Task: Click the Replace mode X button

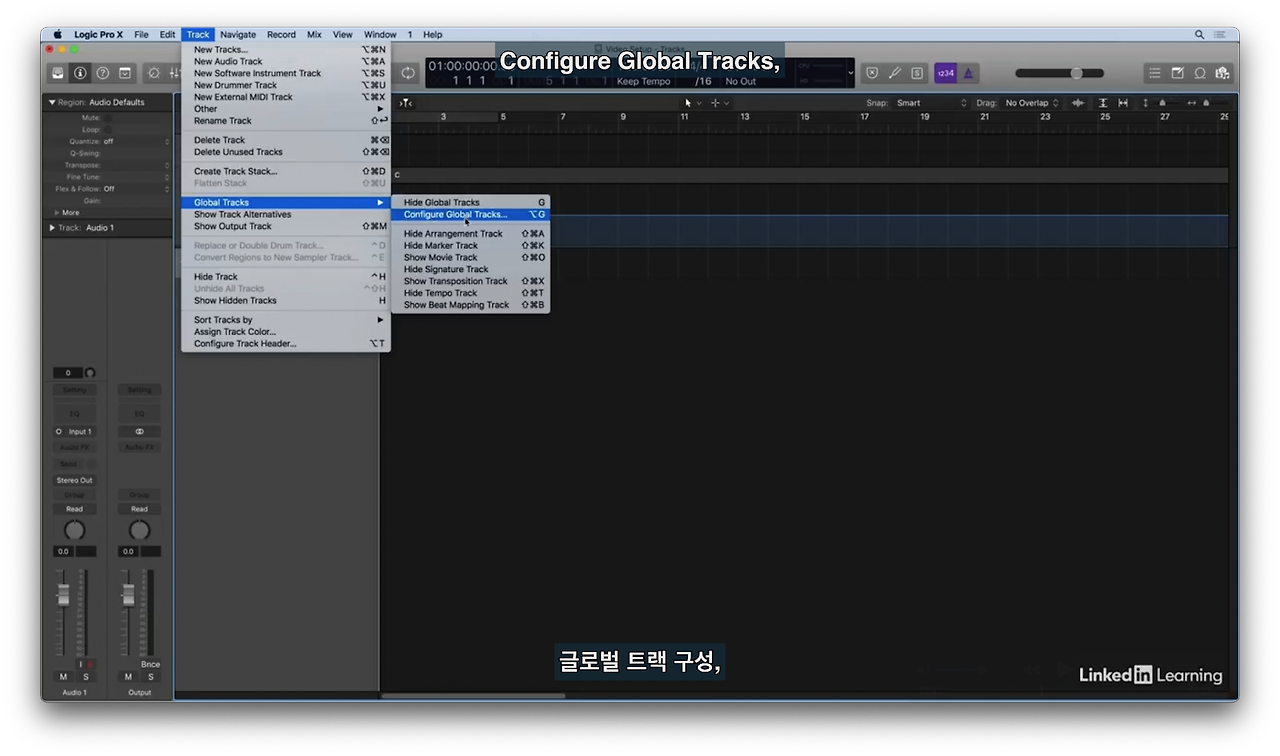Action: (x=872, y=73)
